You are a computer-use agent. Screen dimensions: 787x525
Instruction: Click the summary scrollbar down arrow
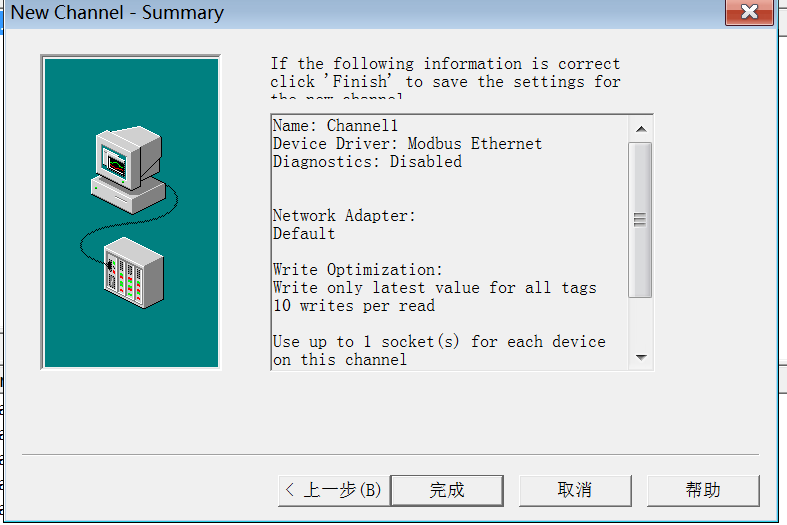click(x=641, y=357)
